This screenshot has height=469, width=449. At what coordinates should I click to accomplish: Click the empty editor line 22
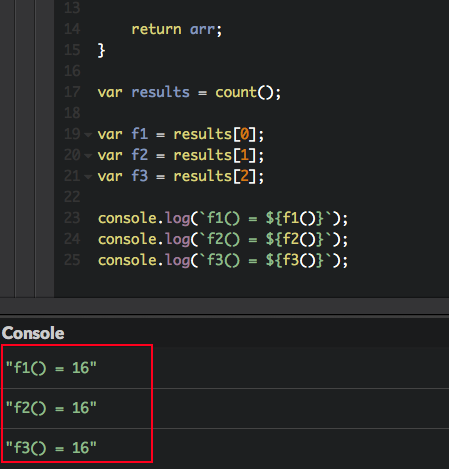251,197
